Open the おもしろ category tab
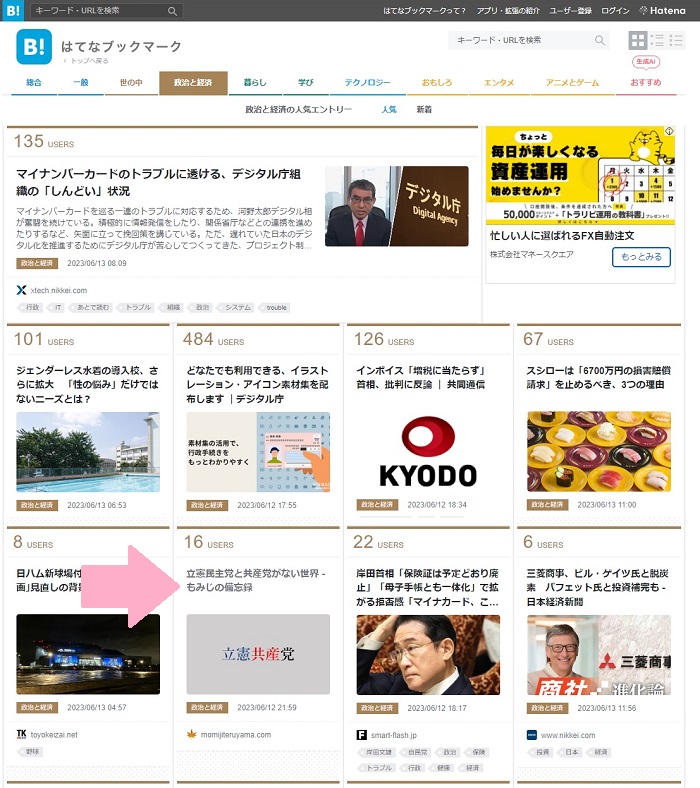 pos(437,82)
